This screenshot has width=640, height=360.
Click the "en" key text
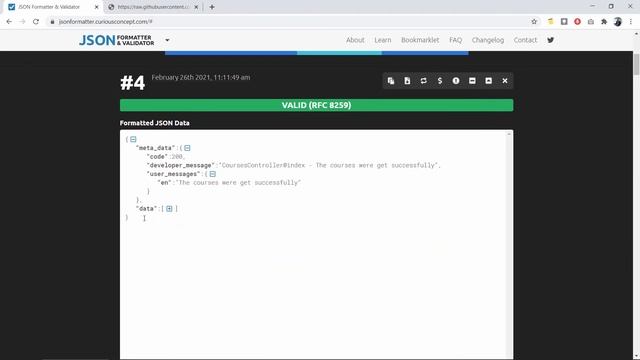point(164,182)
